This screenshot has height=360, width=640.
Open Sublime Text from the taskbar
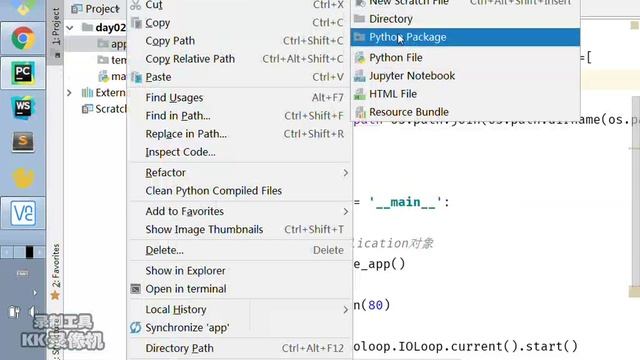click(x=23, y=142)
